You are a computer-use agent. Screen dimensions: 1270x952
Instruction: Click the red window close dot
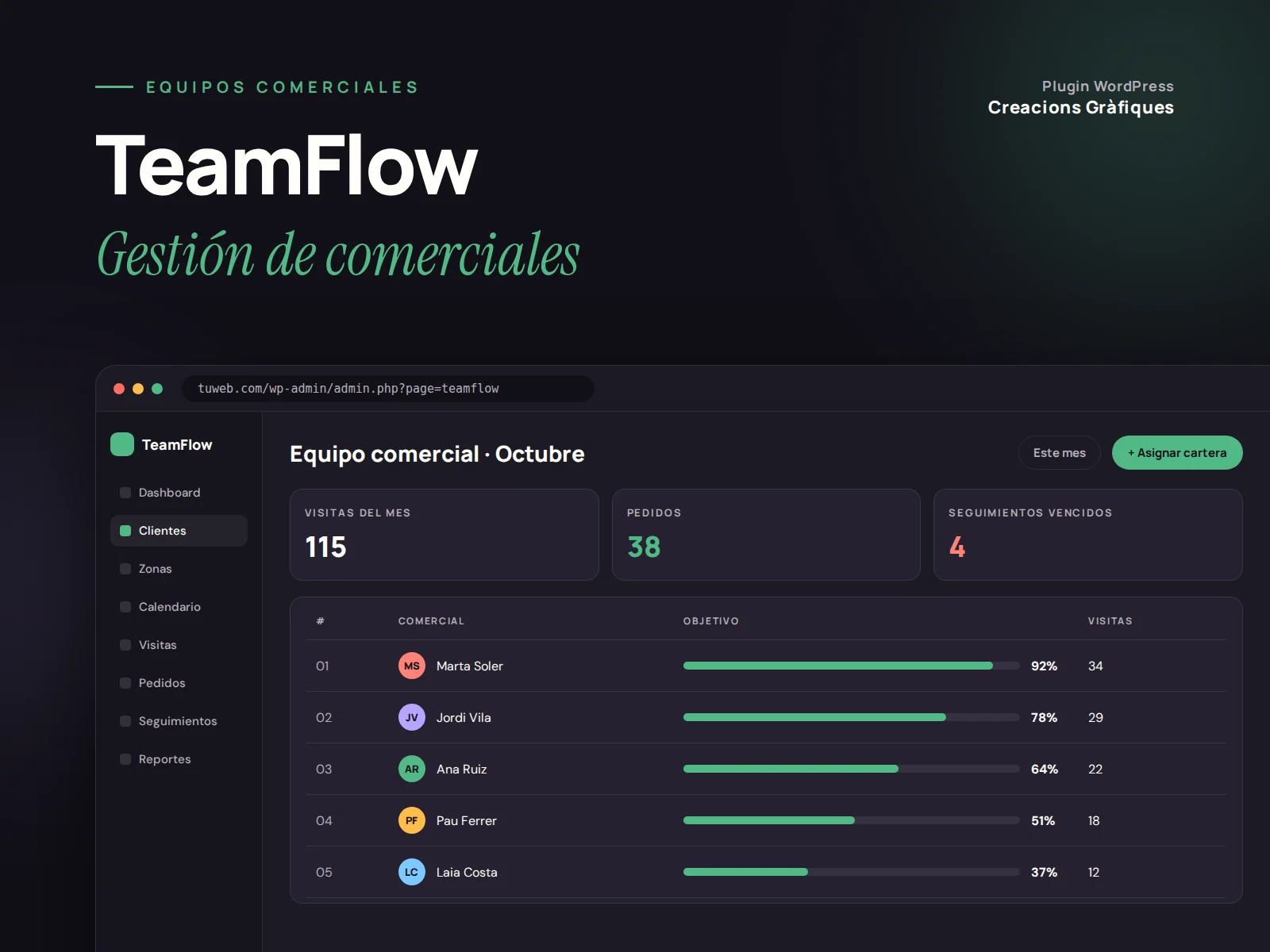pos(119,389)
